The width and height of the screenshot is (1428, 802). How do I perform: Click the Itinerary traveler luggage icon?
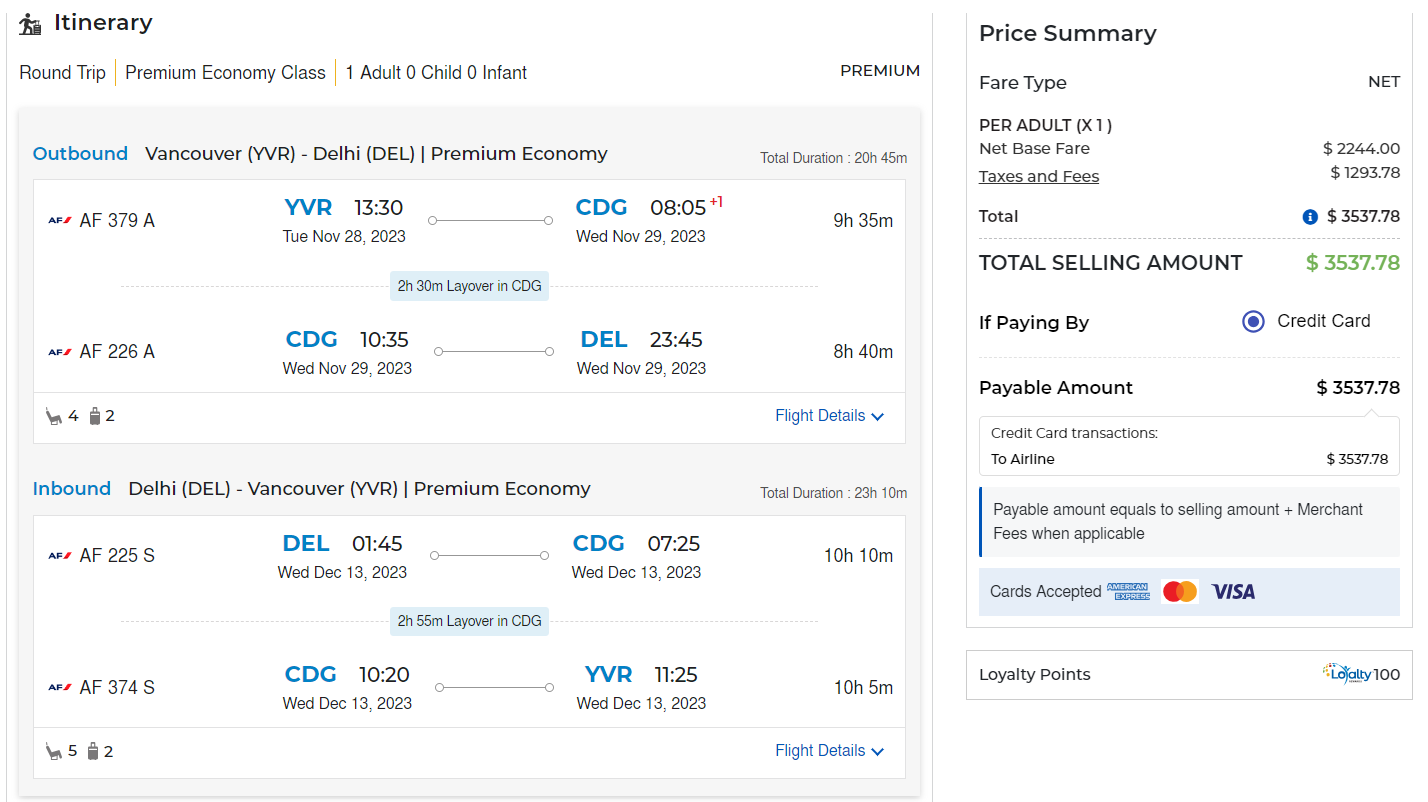31,24
